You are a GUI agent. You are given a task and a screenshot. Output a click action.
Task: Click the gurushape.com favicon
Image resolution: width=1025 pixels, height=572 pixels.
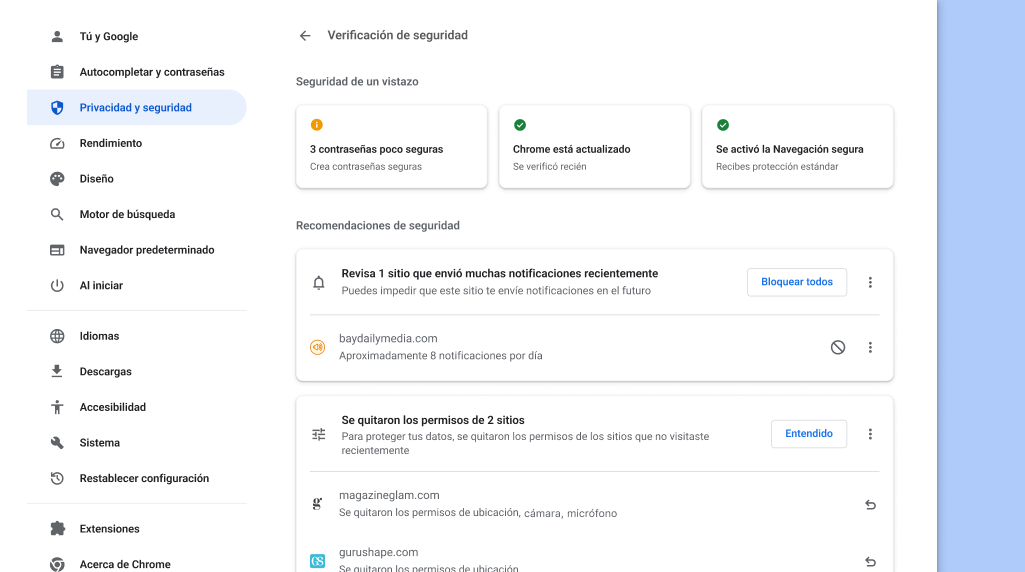[x=318, y=561]
